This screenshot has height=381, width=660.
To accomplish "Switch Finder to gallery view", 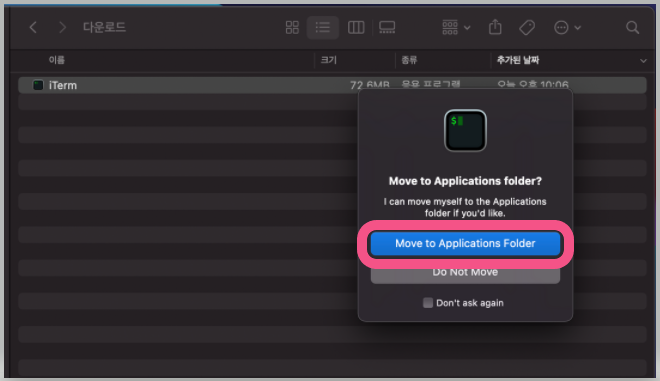I will click(x=387, y=28).
